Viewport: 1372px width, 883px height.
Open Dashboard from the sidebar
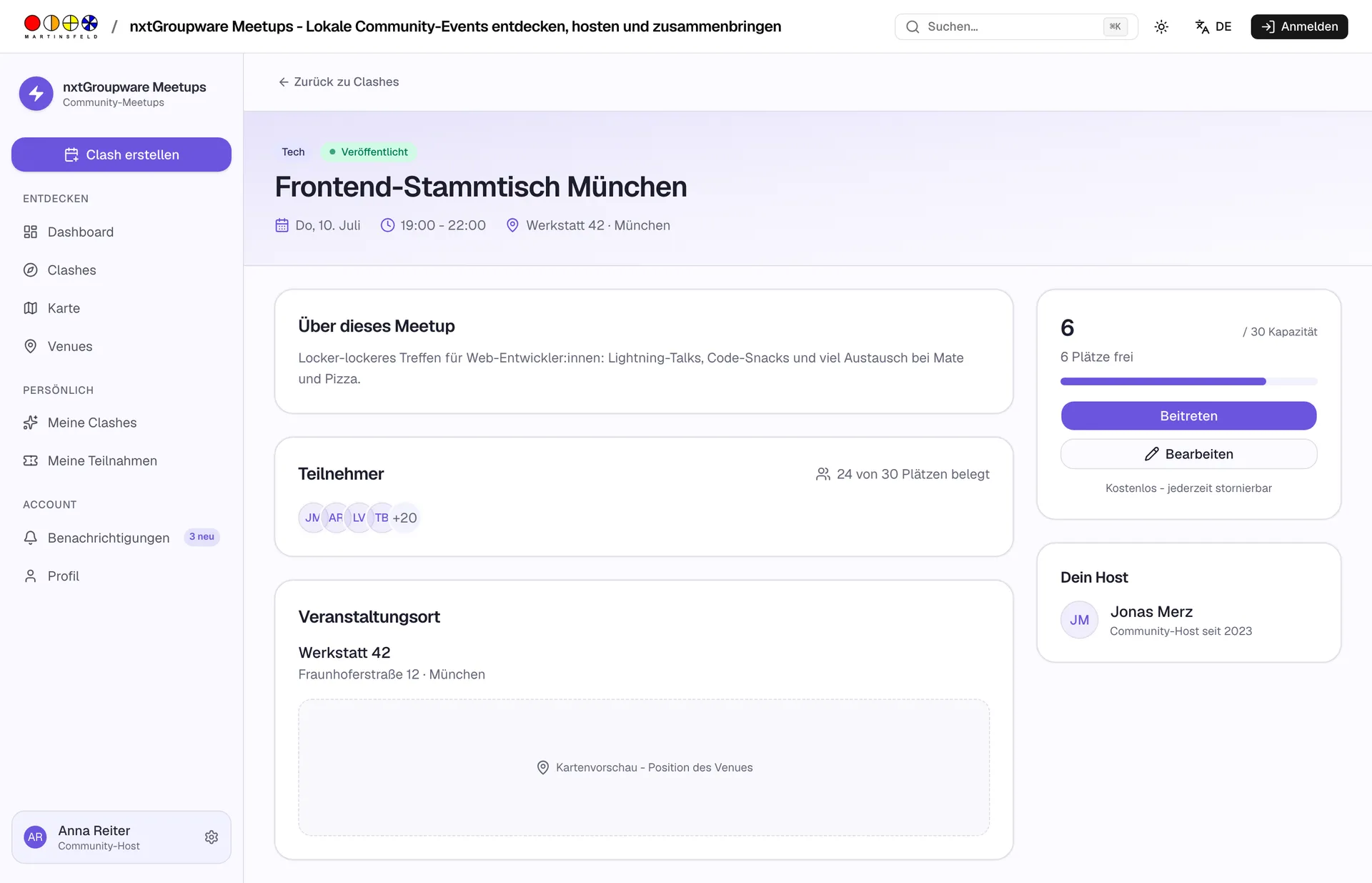coord(121,232)
